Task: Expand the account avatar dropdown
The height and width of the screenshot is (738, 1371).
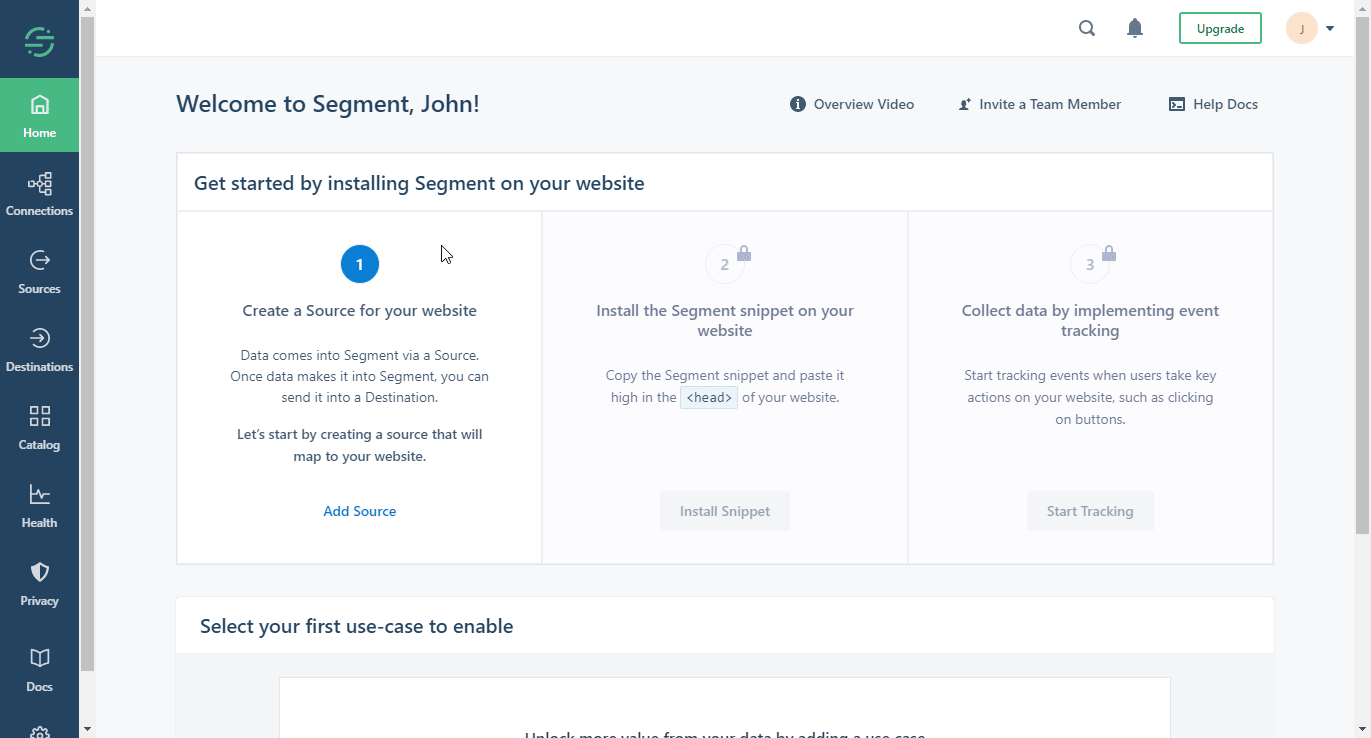Action: (1310, 28)
